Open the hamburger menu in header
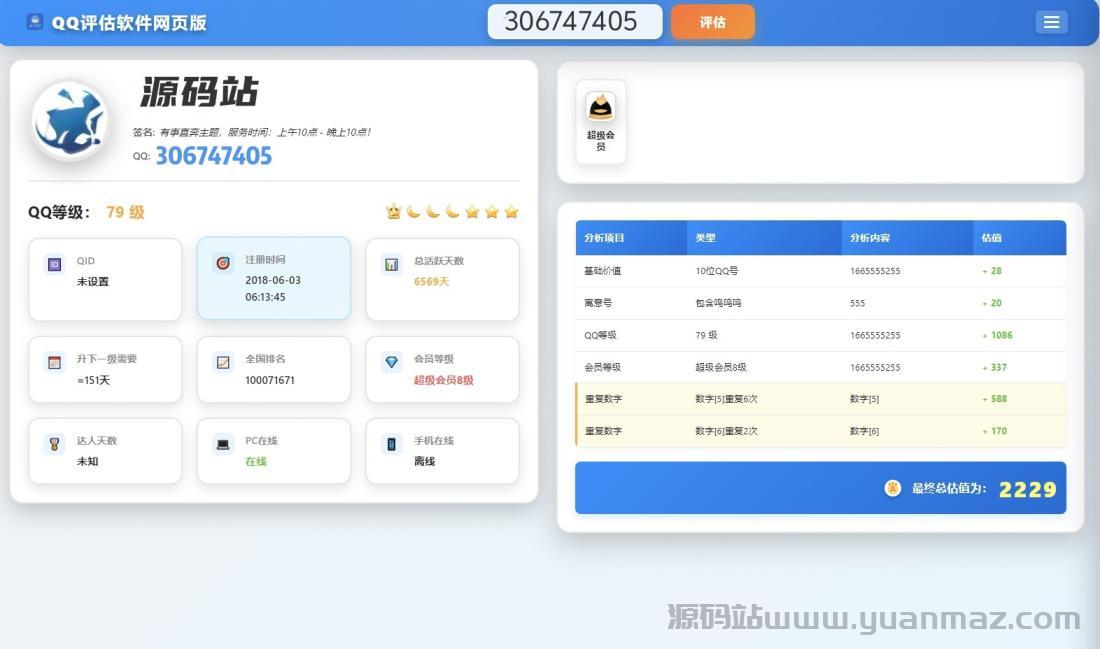 click(1051, 22)
